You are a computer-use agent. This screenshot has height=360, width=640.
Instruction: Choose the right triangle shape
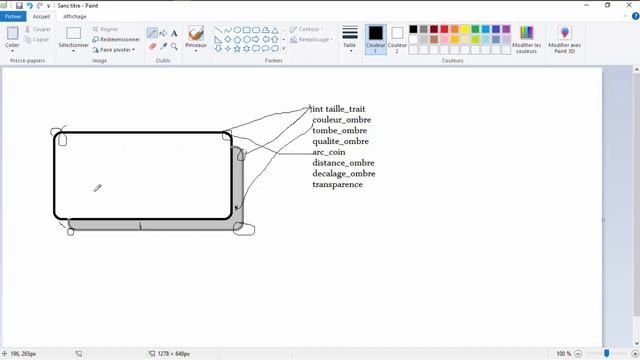click(x=218, y=40)
